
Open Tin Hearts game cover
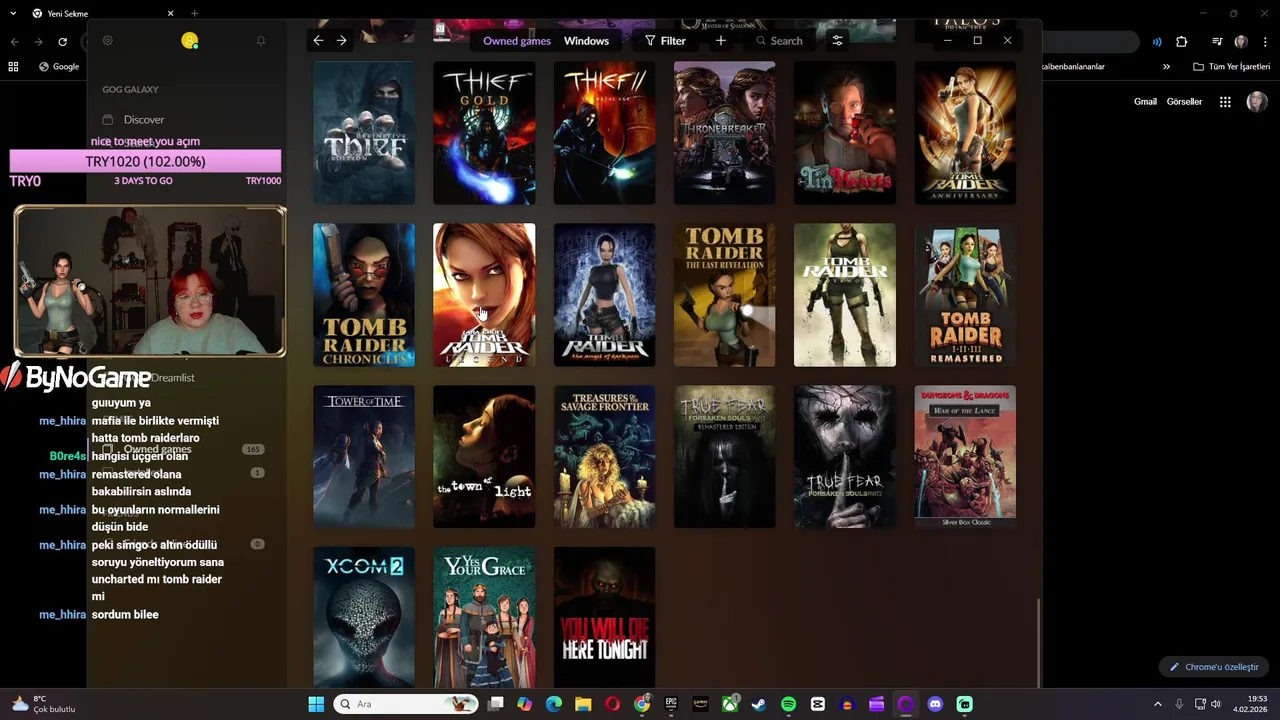click(845, 133)
